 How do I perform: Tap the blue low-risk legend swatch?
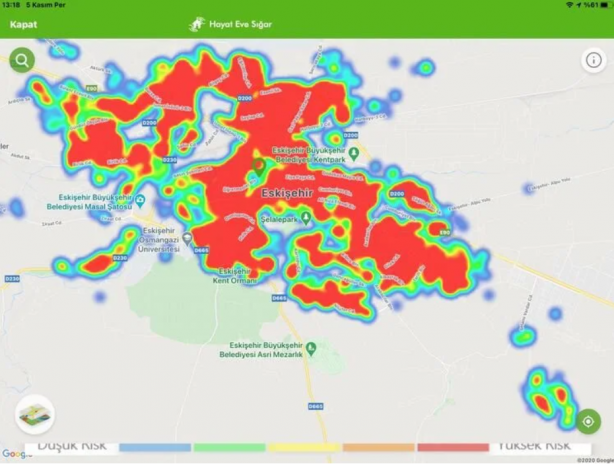(x=155, y=447)
